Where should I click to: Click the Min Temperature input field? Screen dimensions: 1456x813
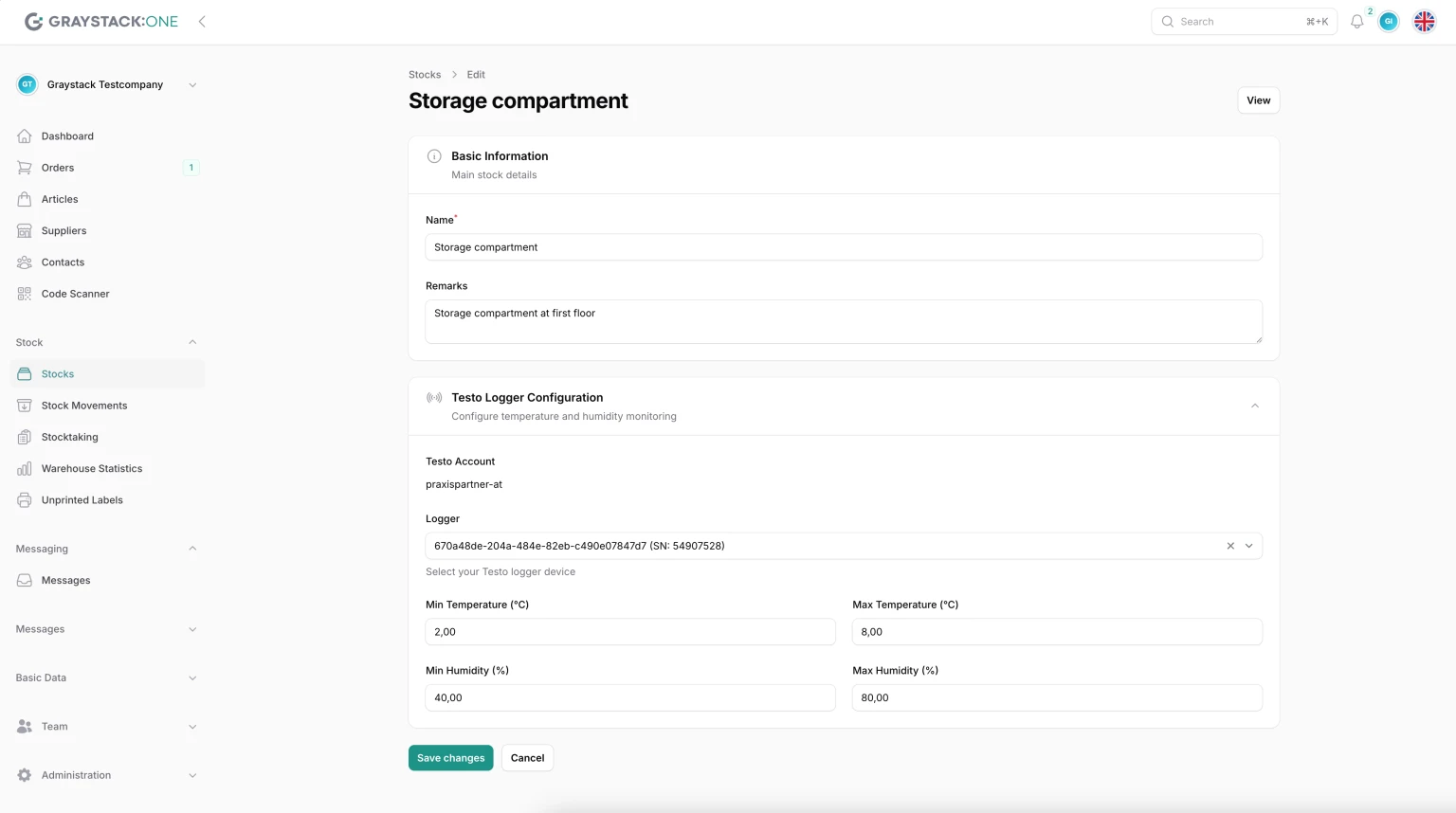(629, 632)
